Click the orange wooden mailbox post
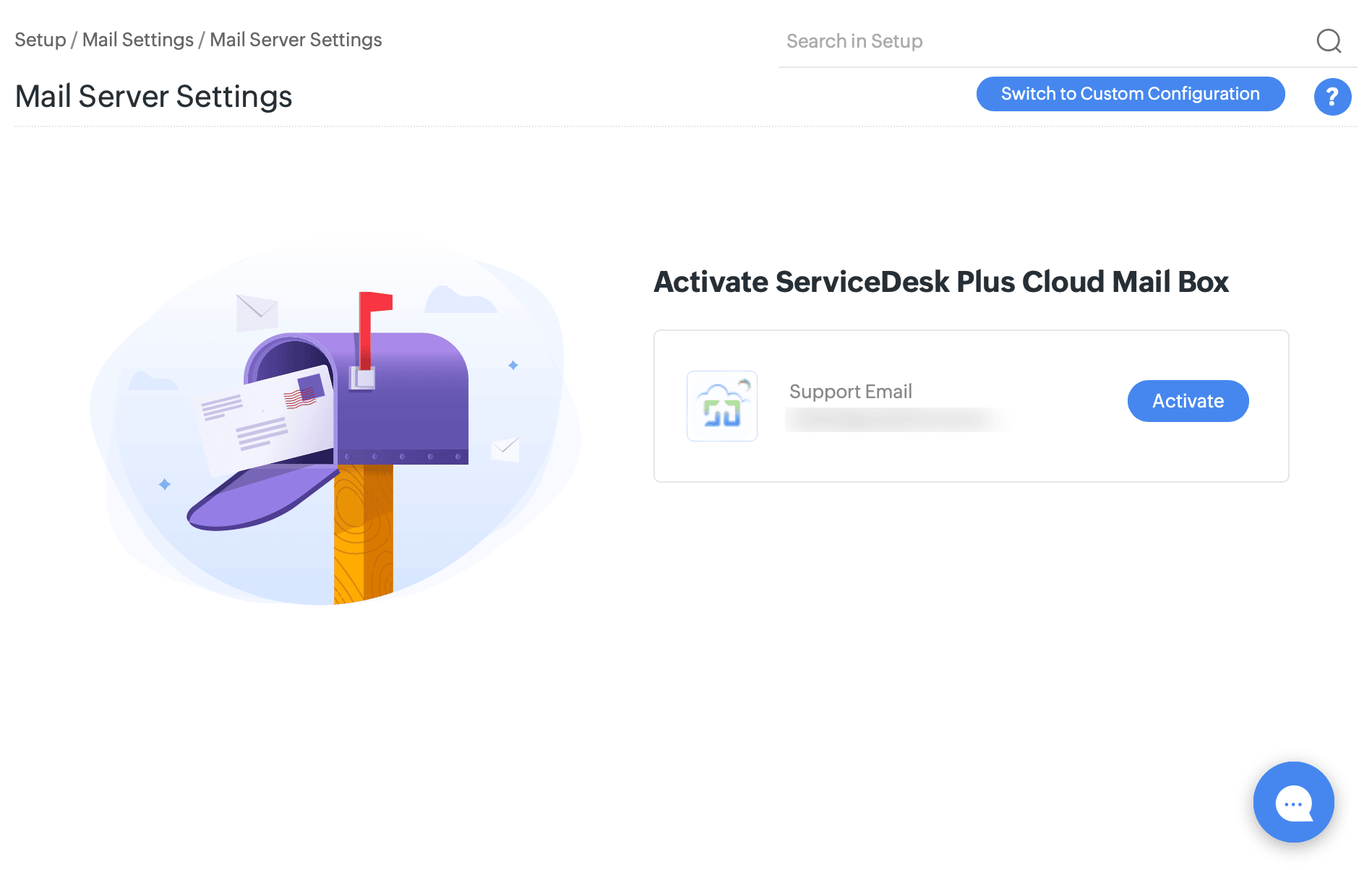Screen dimensions: 1372x870 [363, 533]
